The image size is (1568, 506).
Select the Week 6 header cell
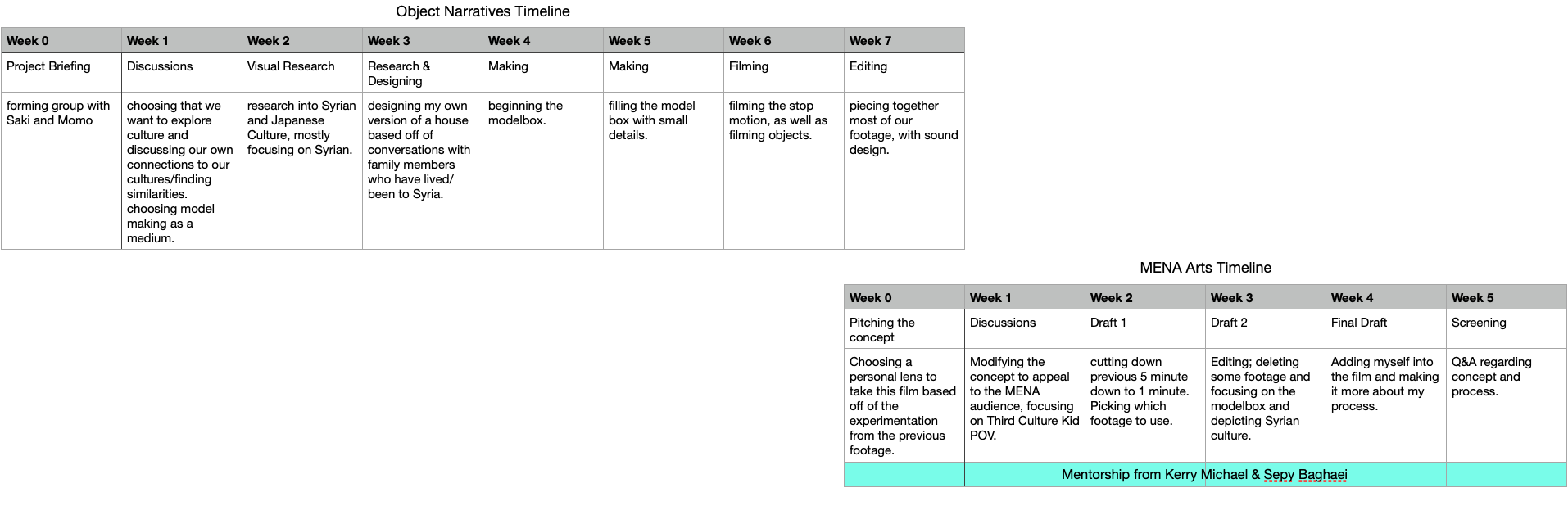tap(783, 41)
